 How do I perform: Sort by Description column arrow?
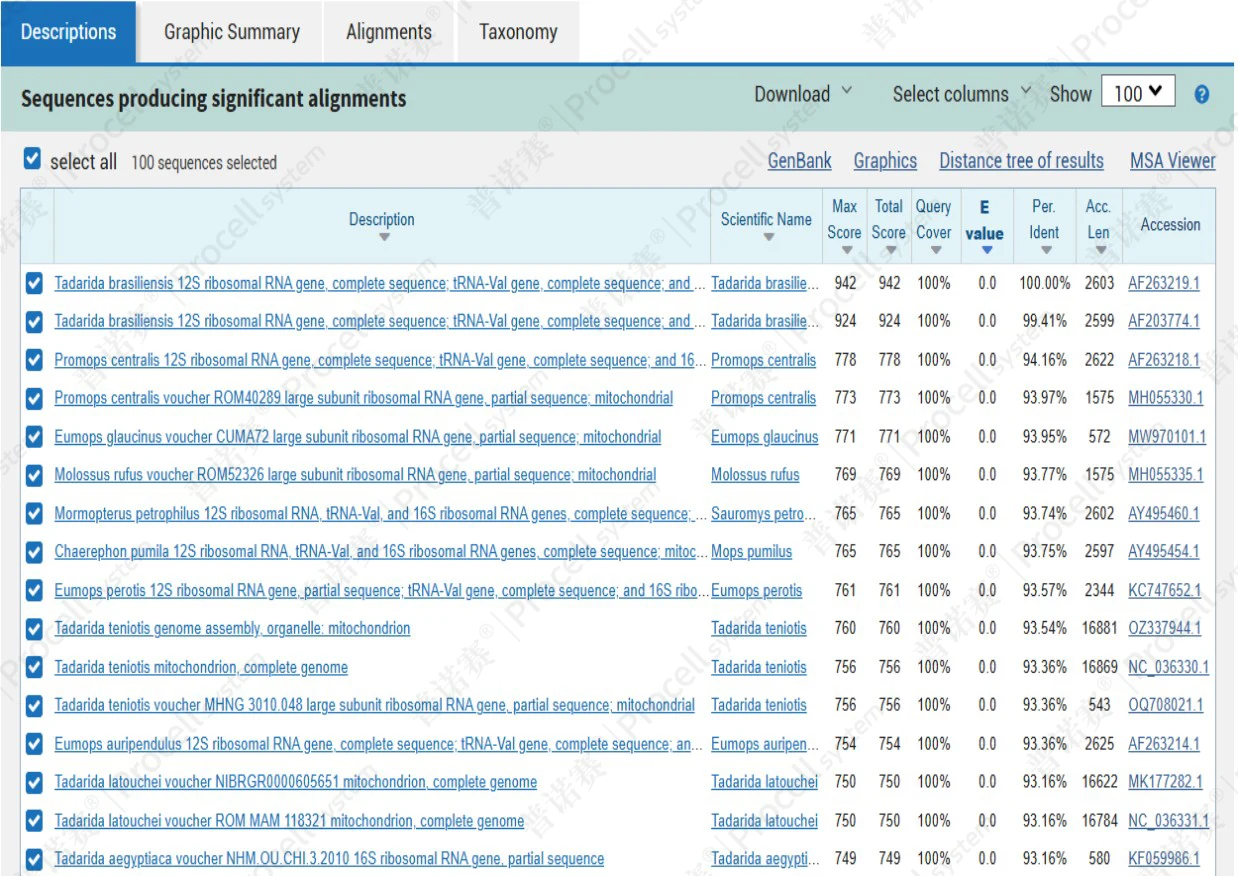(x=384, y=238)
